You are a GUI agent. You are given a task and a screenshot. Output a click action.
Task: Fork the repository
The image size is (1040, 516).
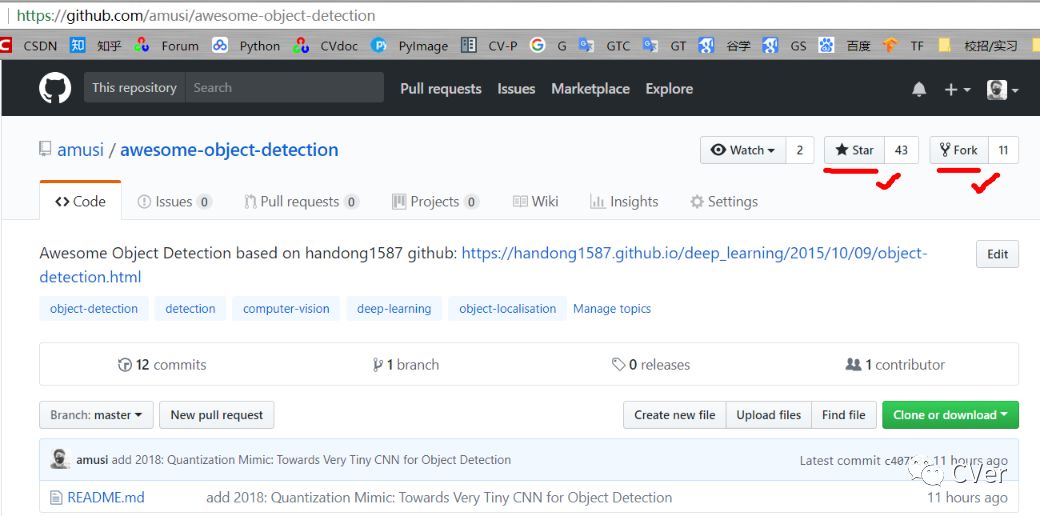tap(959, 151)
